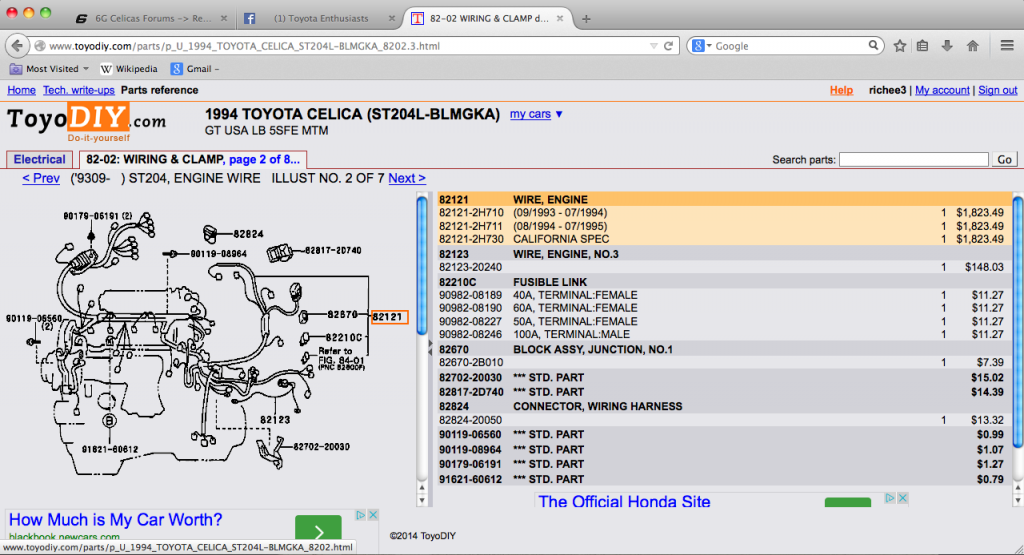1024x555 pixels.
Task: Bookmark this page with star icon
Action: [900, 46]
